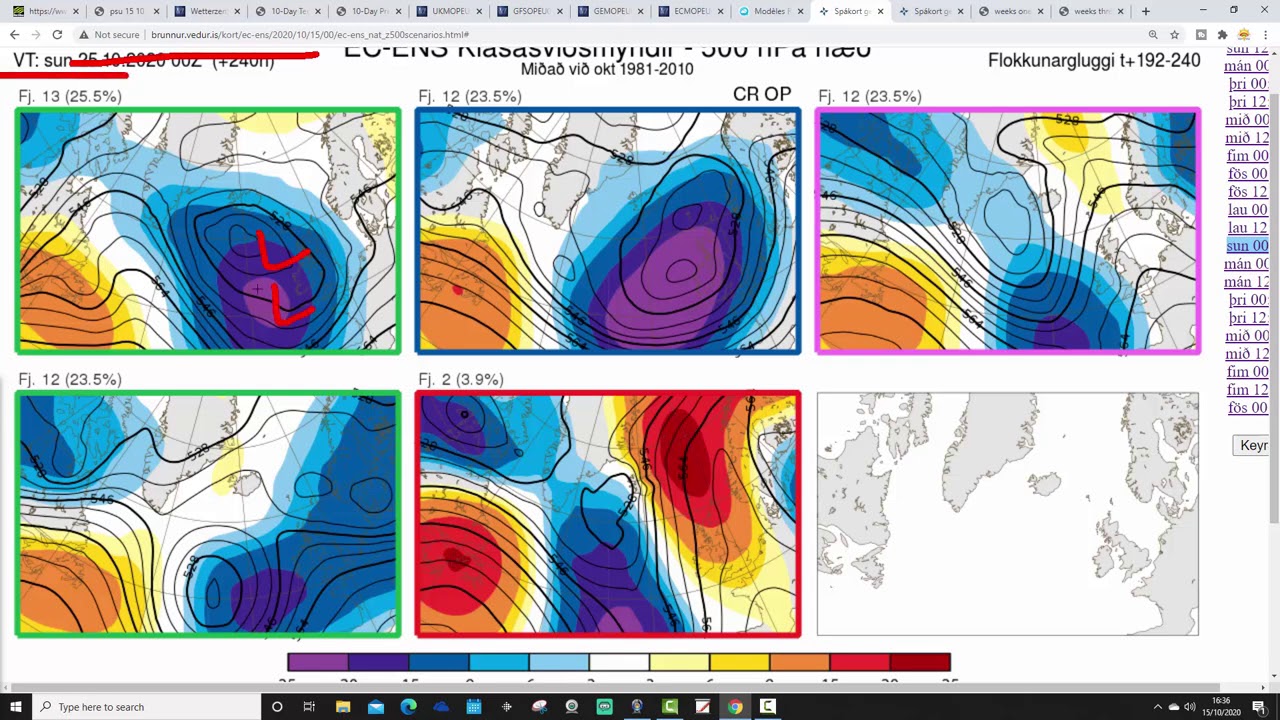Bookmark this page with the star icon
This screenshot has height=720, width=1280.
click(x=1175, y=34)
